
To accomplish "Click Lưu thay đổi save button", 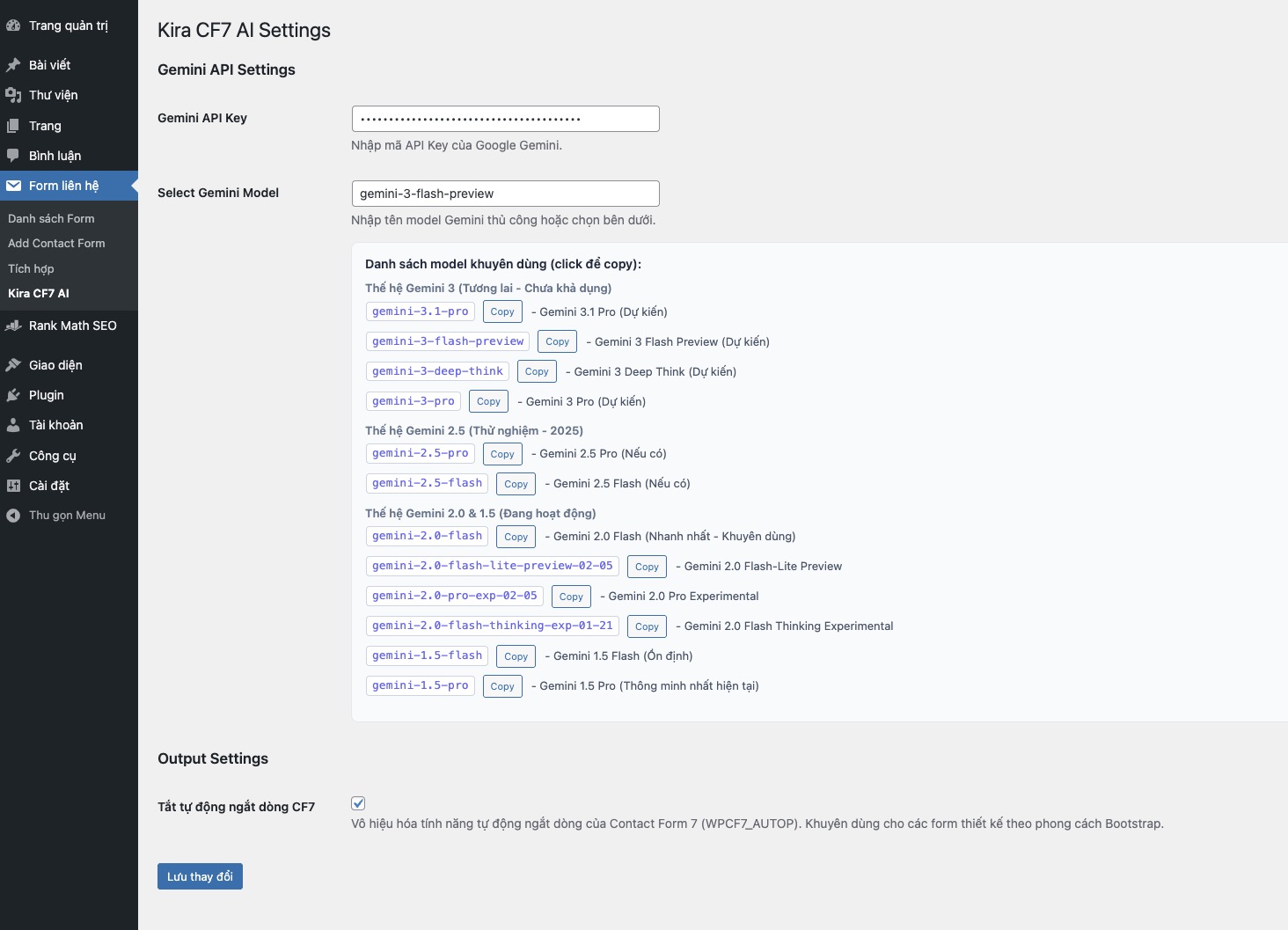I will (x=200, y=876).
